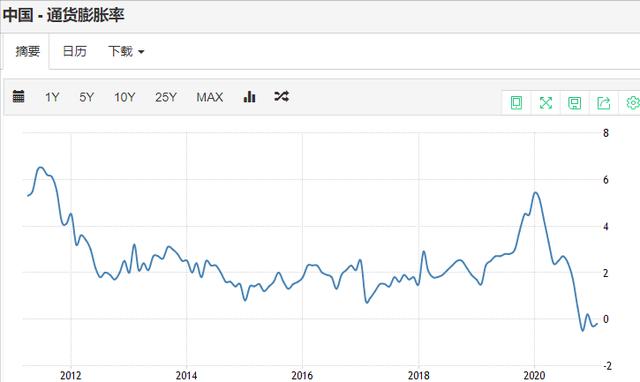Click the green tablet view icon

516,102
